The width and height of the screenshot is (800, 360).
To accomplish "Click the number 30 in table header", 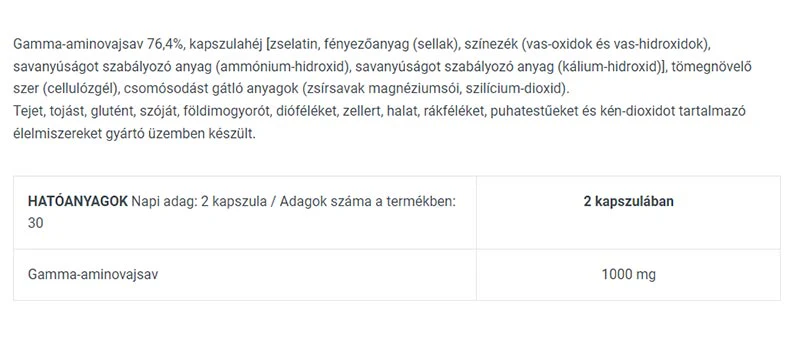I will pyautogui.click(x=35, y=223).
